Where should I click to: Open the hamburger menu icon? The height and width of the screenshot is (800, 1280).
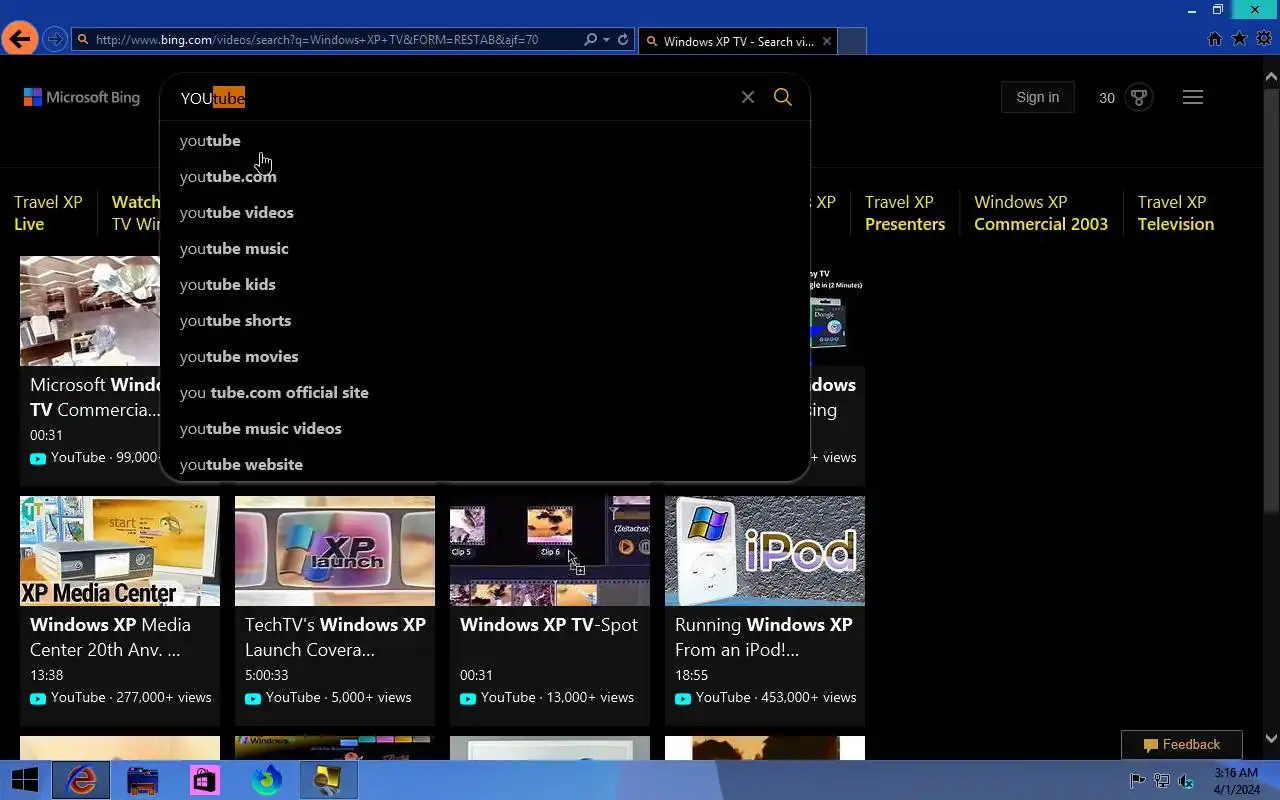point(1193,97)
